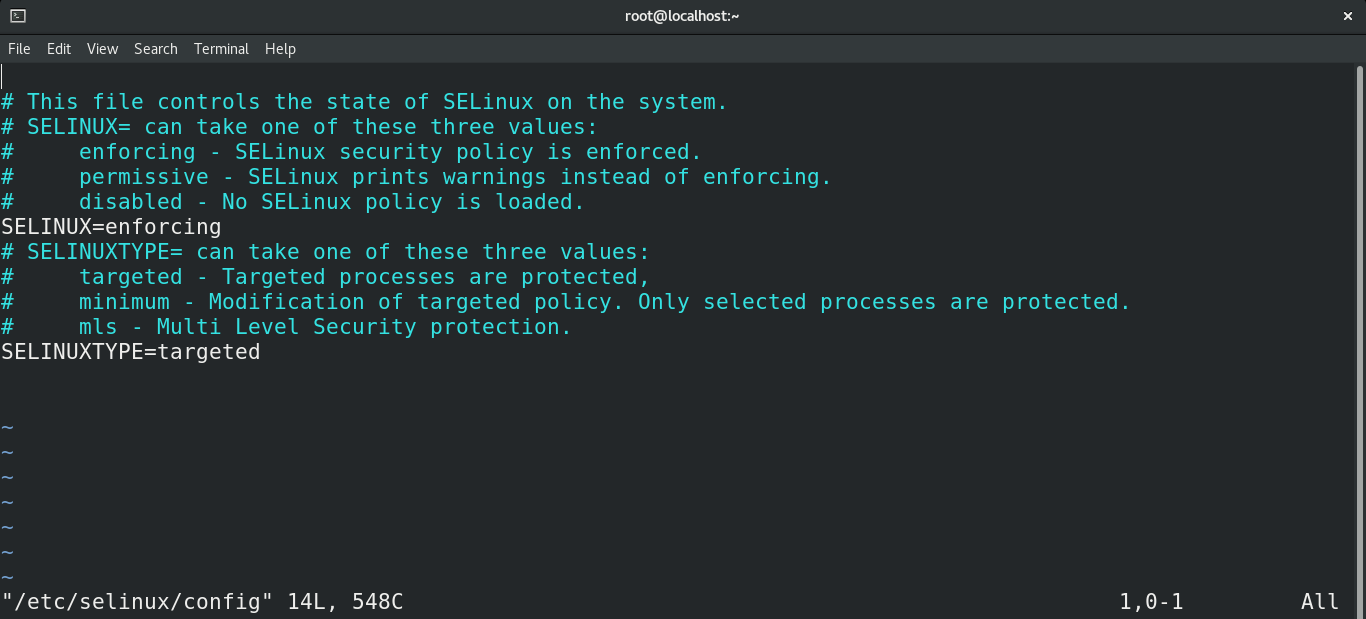1366x619 pixels.
Task: Click the word 'targeted' after SELINUXTYPE=
Action: [209, 352]
